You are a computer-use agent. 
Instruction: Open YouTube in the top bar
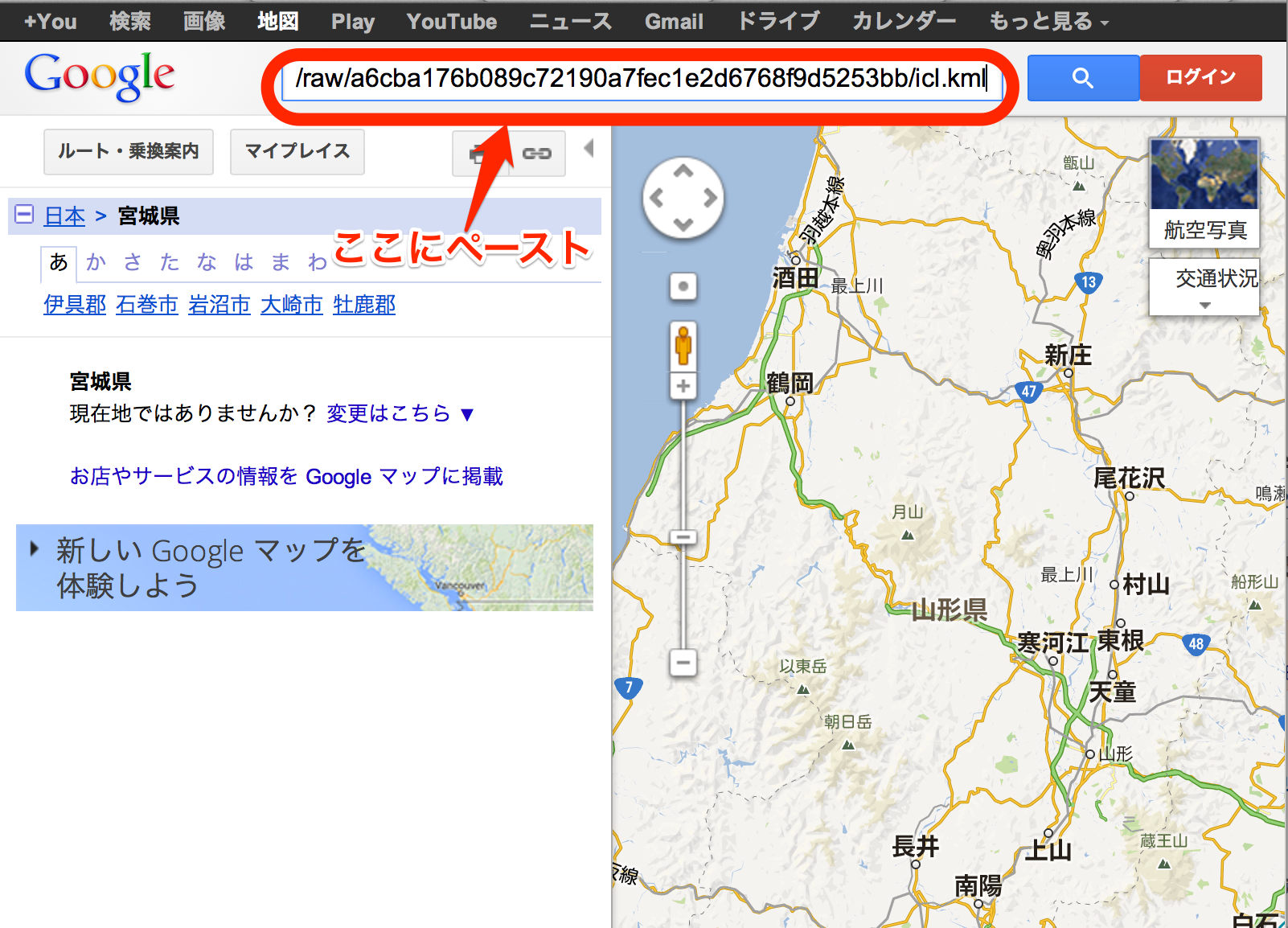point(452,22)
